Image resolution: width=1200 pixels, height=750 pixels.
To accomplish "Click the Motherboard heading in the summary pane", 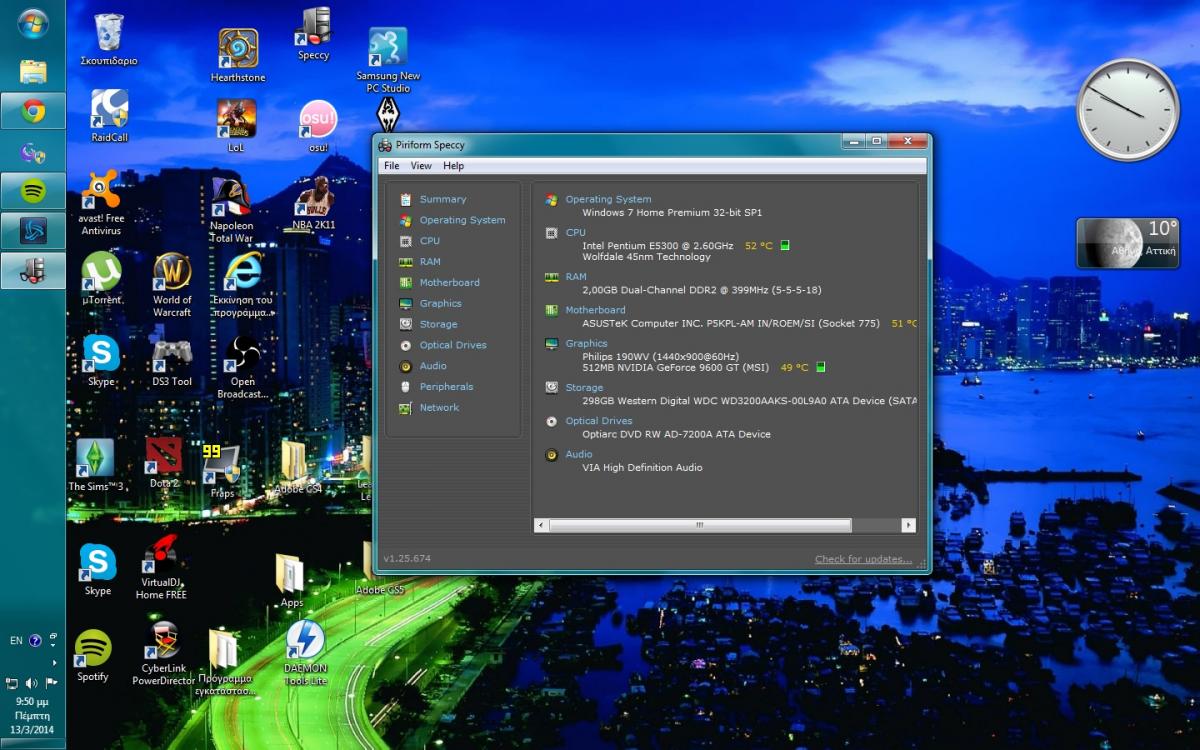I will tap(595, 310).
